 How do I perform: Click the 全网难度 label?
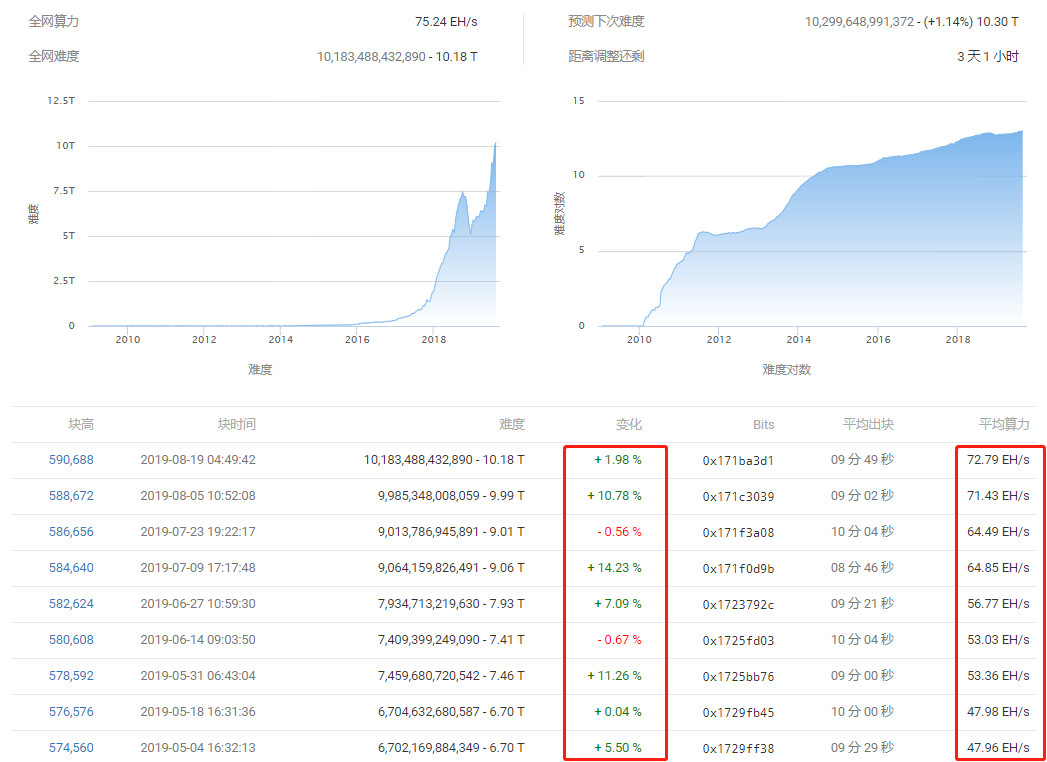click(x=53, y=56)
